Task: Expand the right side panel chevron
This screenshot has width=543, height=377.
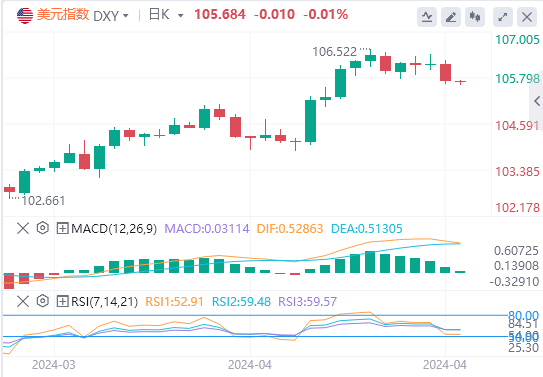Action: point(537,101)
